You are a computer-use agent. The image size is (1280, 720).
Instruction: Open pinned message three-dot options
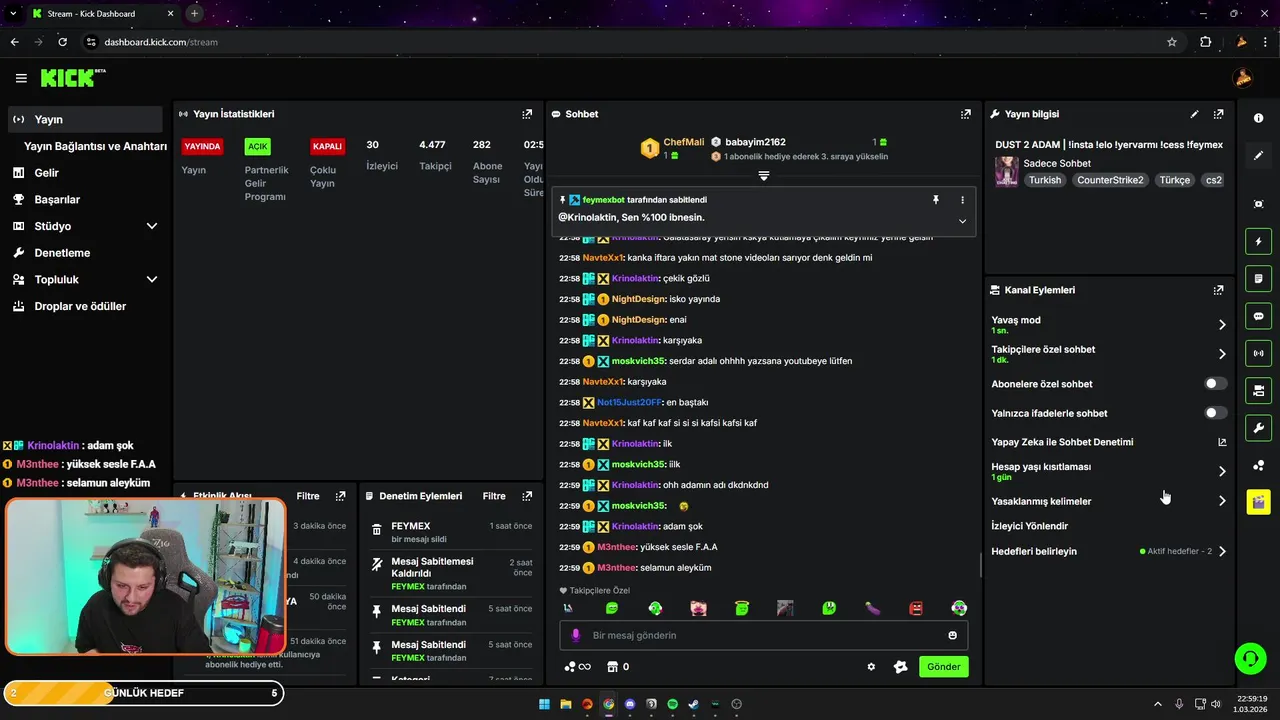pyautogui.click(x=963, y=200)
